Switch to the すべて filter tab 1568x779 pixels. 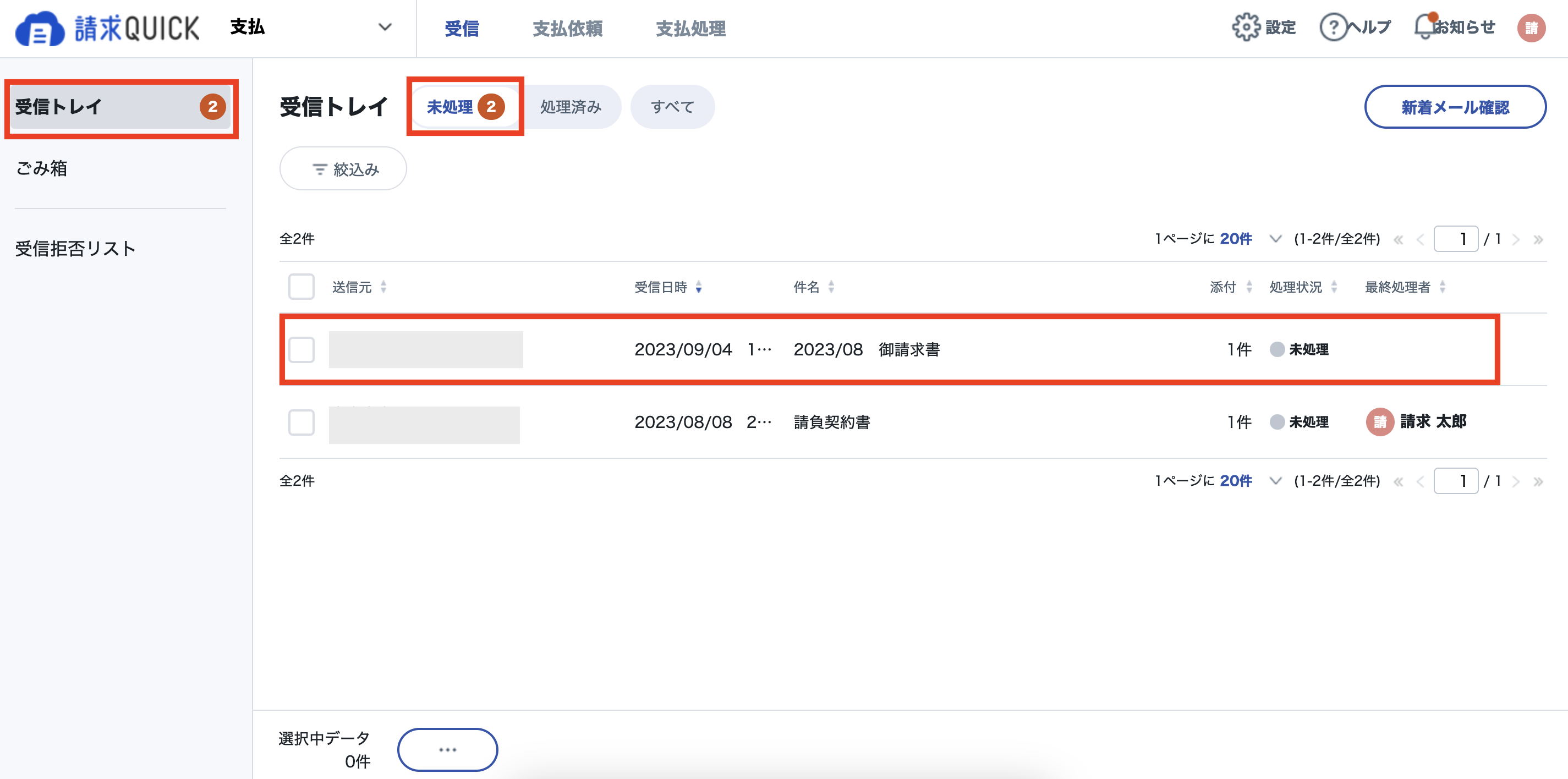[x=673, y=107]
